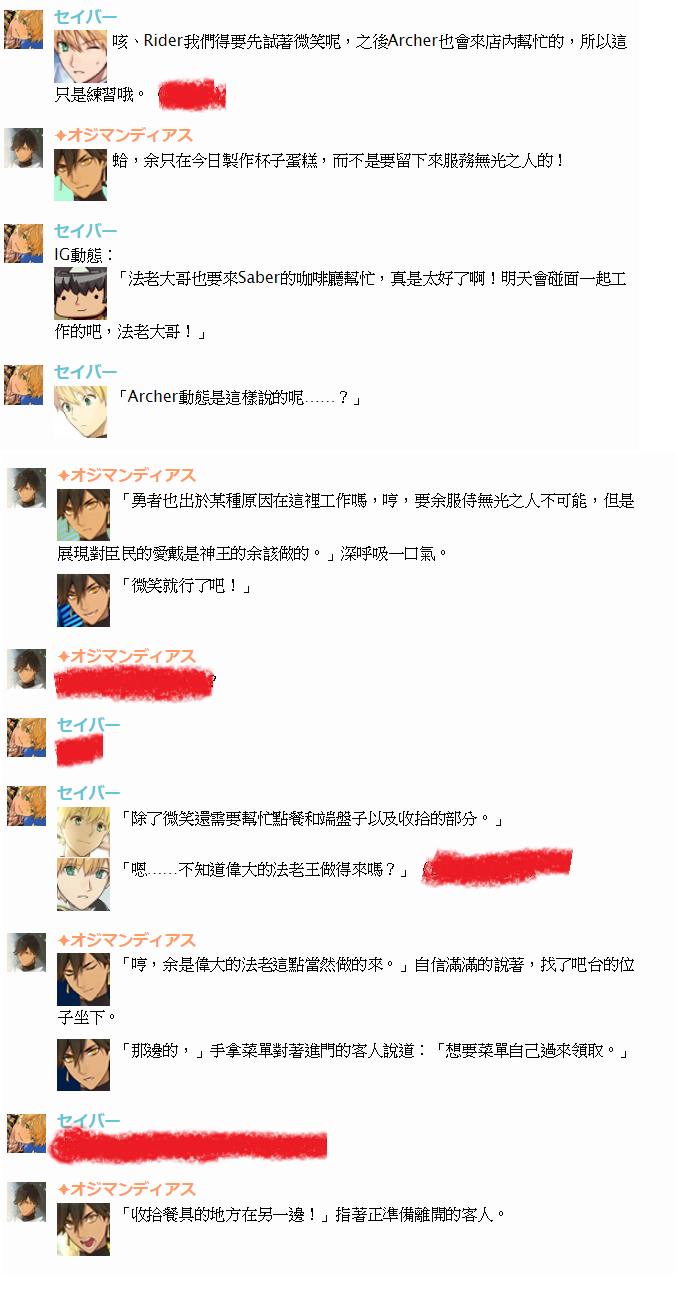This screenshot has width=695, height=1307.
Task: Open the first ✦オジマンディアス username link
Action: coord(123,135)
